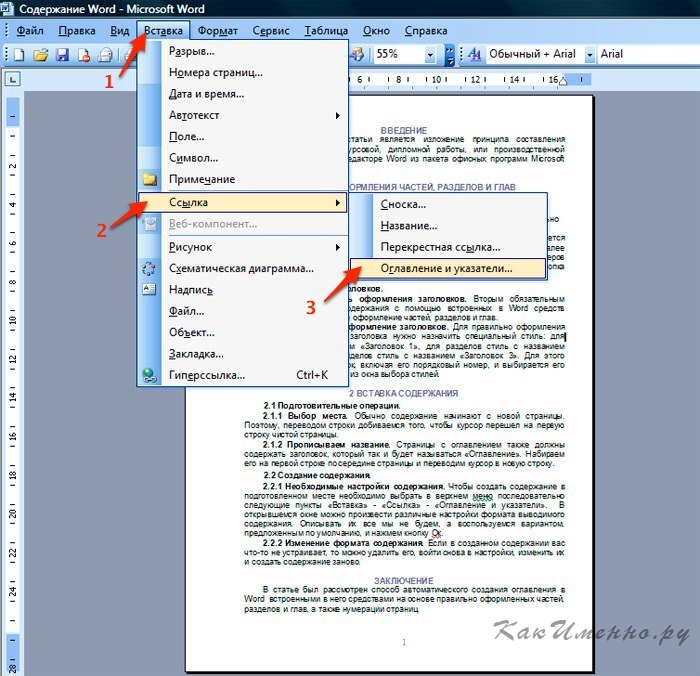Click the Word icon in the title bar
This screenshot has width=700, height=676.
pyautogui.click(x=7, y=8)
